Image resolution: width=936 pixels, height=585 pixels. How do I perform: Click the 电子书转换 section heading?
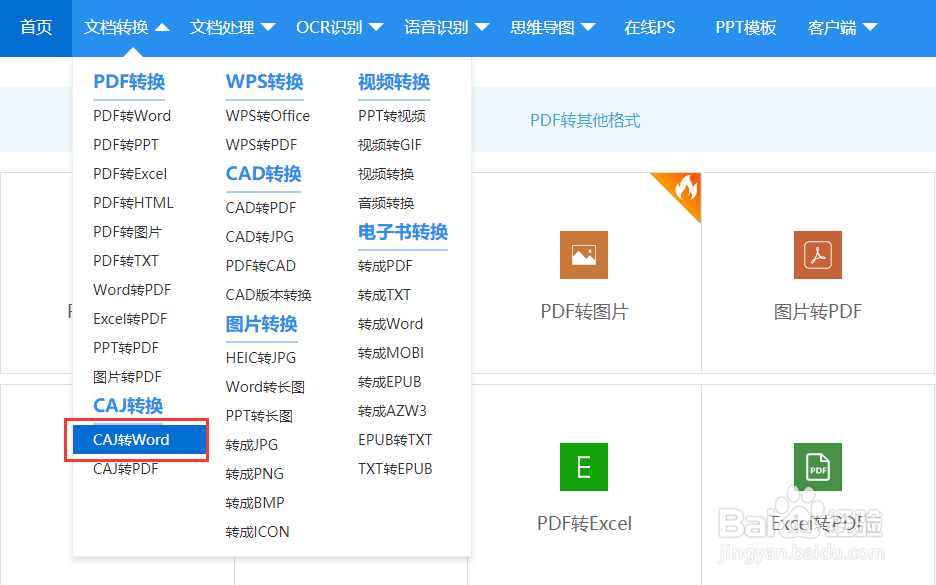[x=402, y=232]
